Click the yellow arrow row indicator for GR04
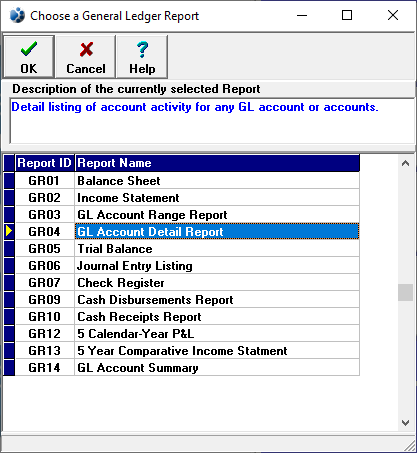 click(x=9, y=231)
